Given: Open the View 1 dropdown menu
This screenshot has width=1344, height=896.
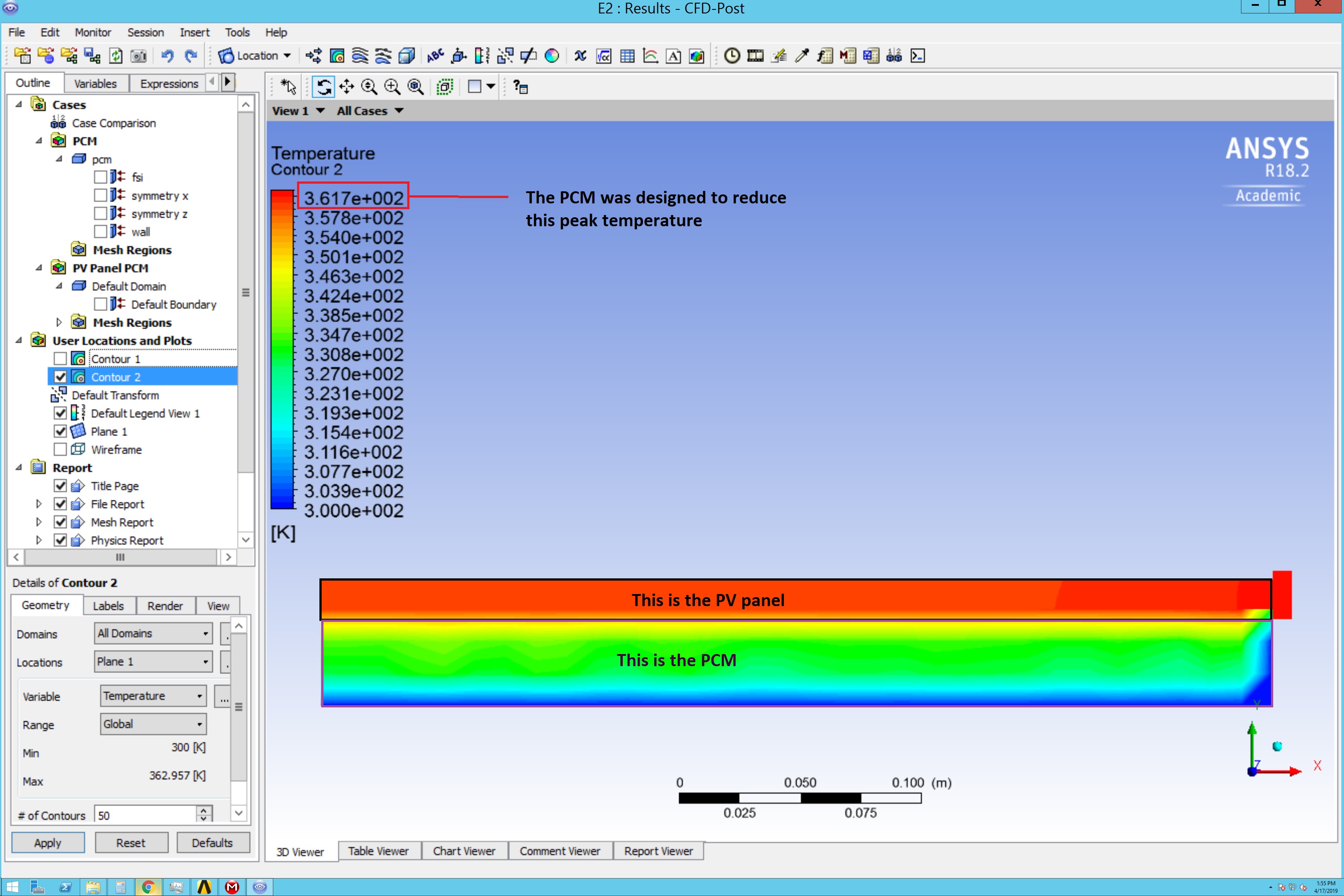Looking at the screenshot, I should click(298, 111).
